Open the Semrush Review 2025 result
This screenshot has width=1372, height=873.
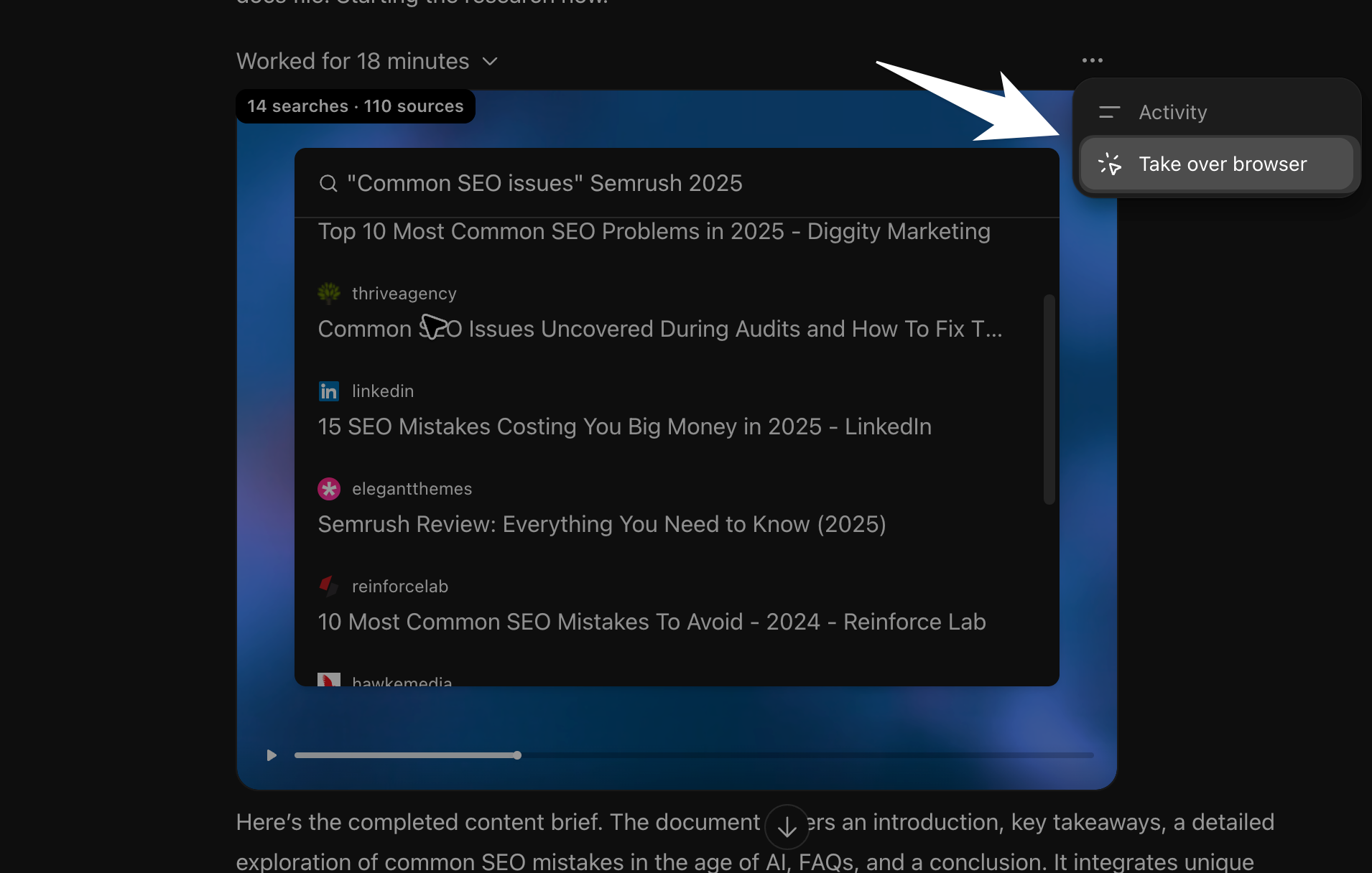tap(601, 524)
